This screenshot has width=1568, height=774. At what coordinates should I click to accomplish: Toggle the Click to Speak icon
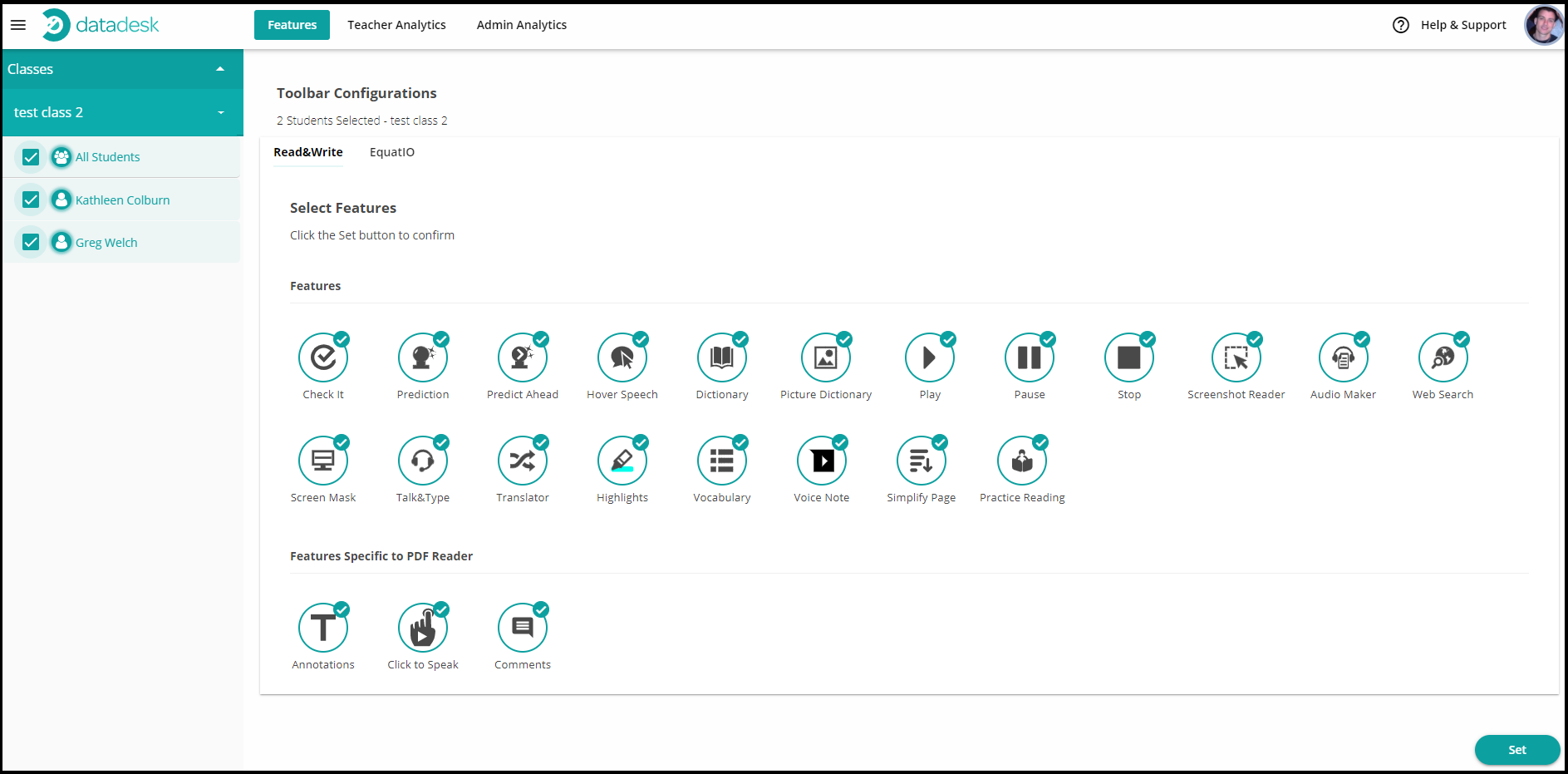tap(423, 628)
